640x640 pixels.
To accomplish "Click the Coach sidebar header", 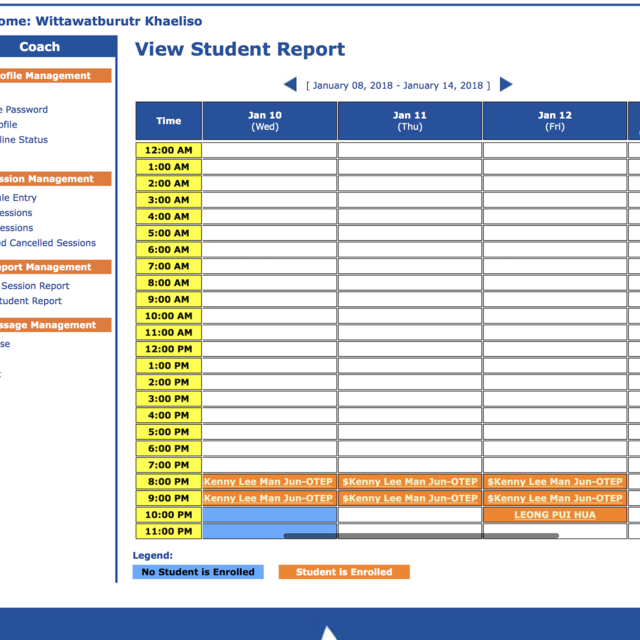I will (x=57, y=47).
